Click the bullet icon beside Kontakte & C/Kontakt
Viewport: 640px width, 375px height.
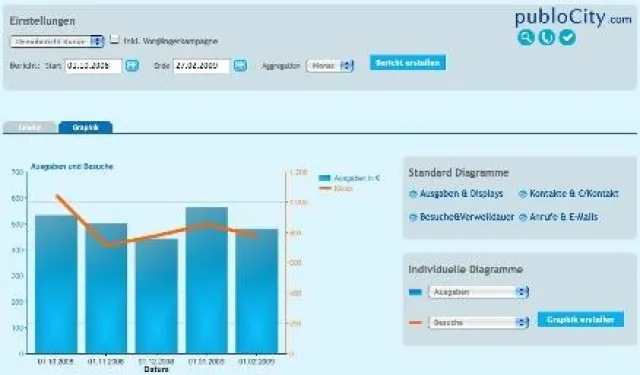522,194
